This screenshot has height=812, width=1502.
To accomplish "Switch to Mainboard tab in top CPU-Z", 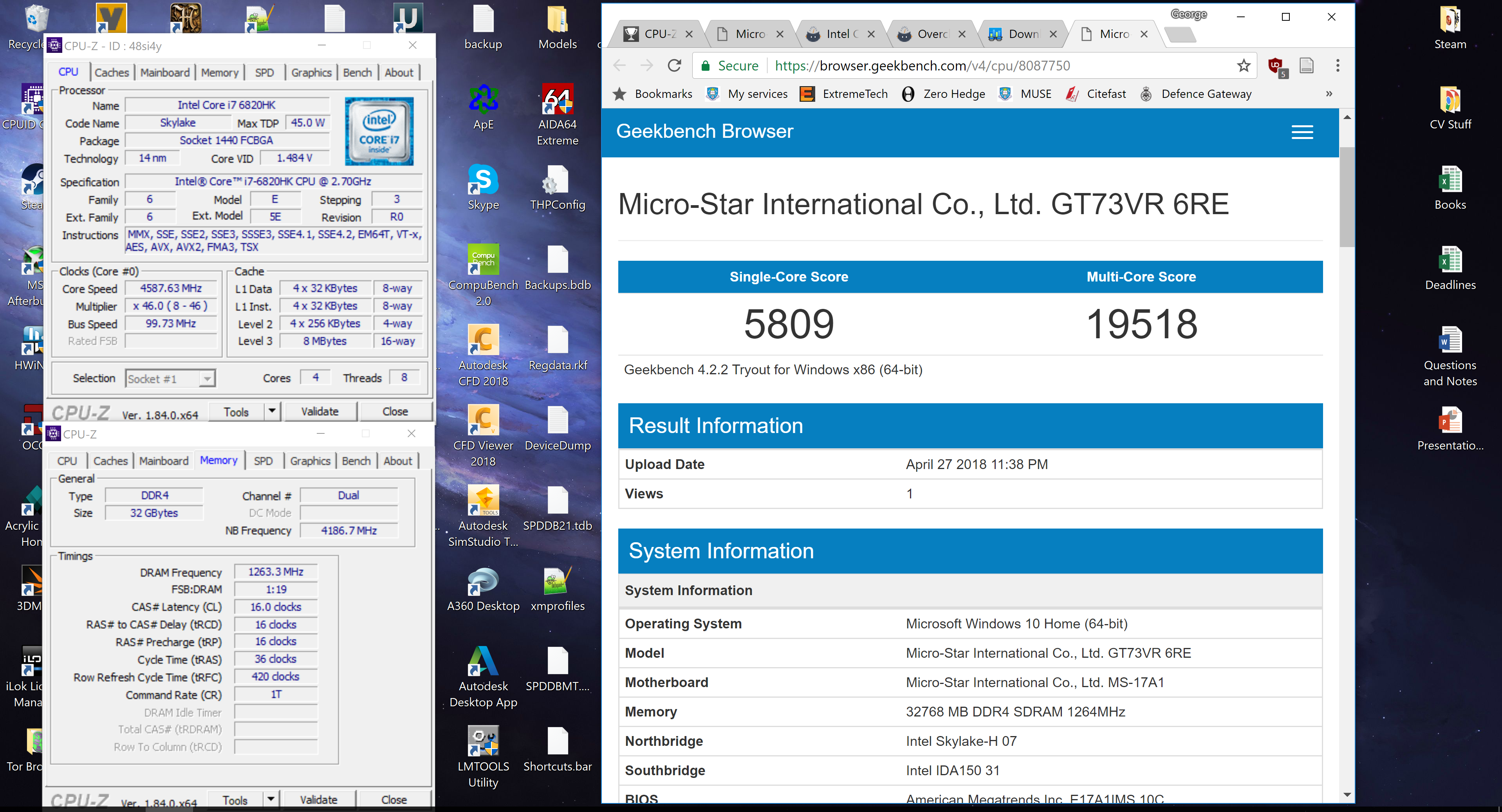I will (165, 72).
